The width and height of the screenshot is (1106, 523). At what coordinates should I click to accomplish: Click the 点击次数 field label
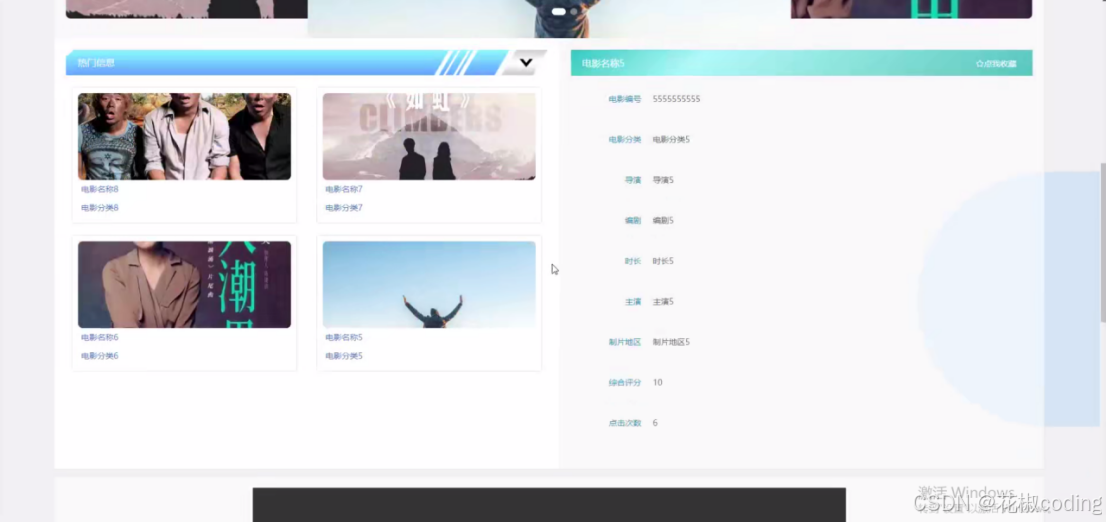pos(625,423)
